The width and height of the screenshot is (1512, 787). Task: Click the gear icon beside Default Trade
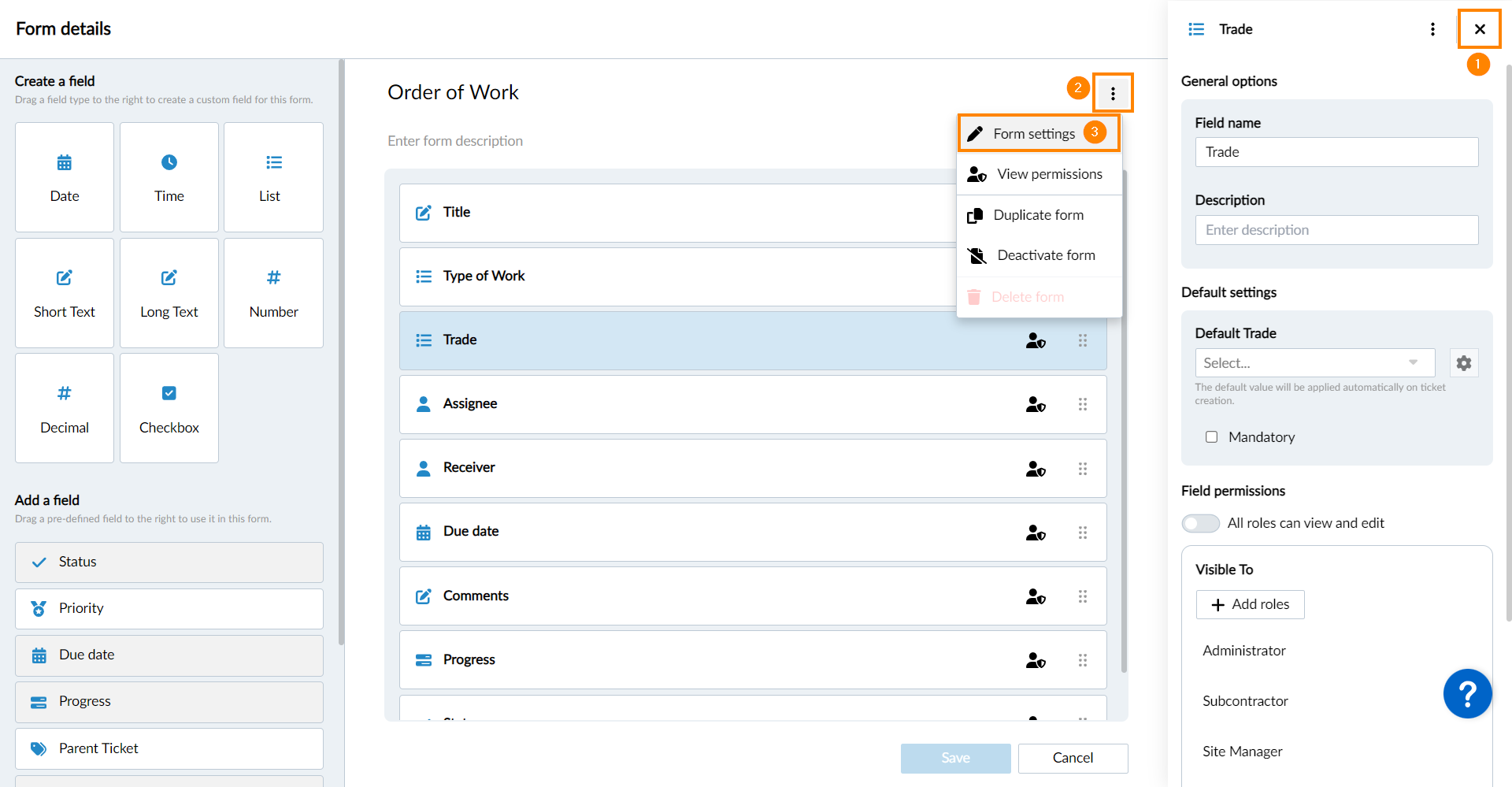point(1464,363)
